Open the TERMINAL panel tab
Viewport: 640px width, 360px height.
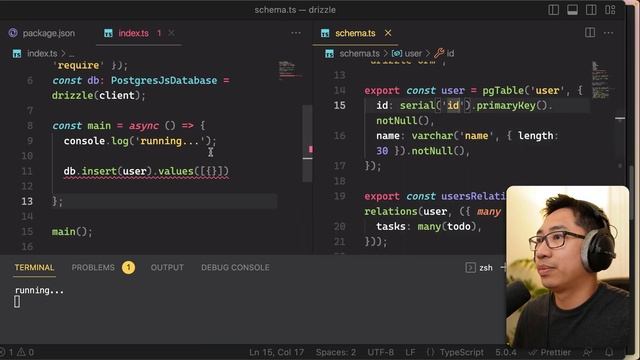click(34, 268)
